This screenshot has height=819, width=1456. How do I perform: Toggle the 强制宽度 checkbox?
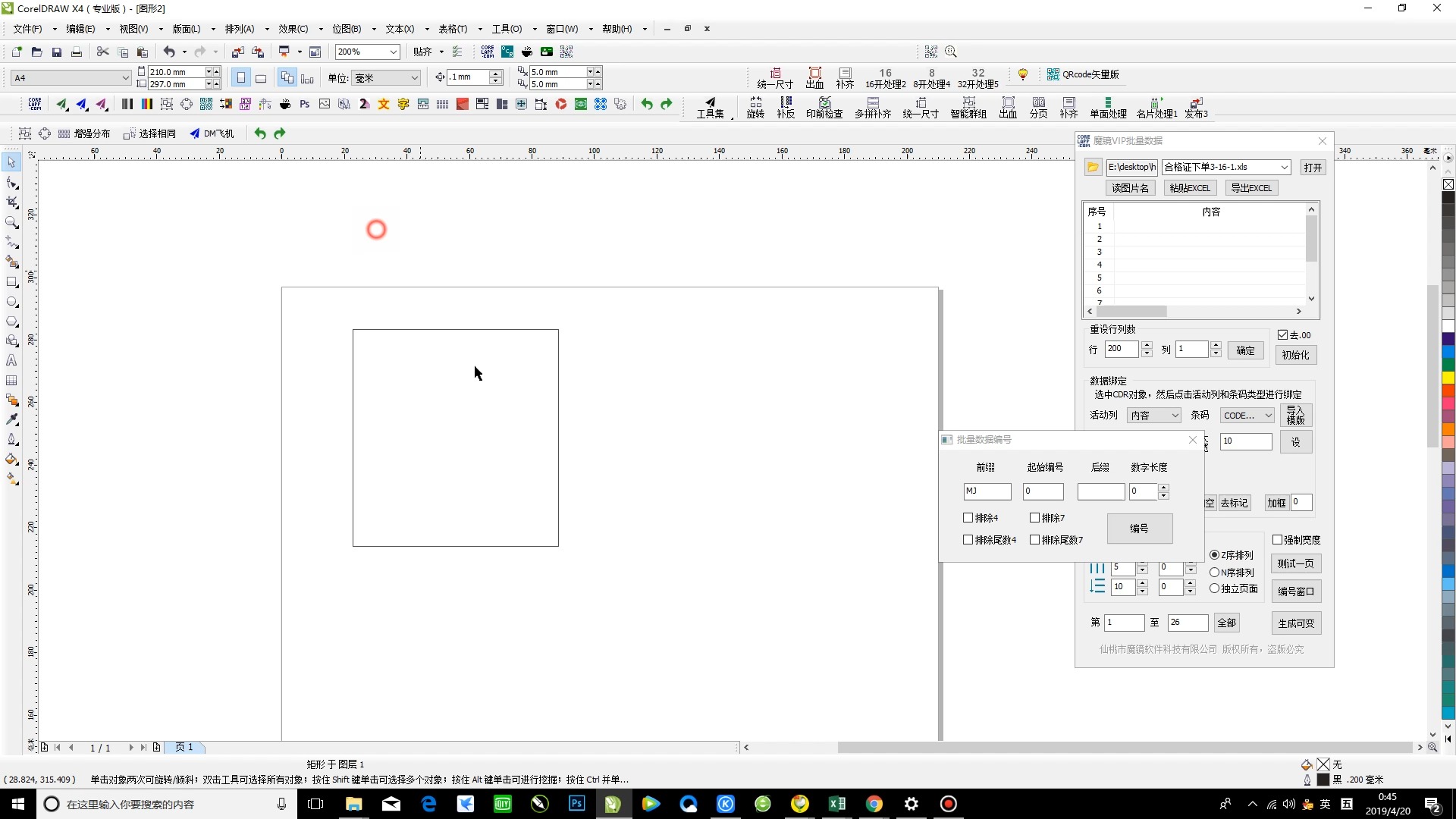point(1278,540)
